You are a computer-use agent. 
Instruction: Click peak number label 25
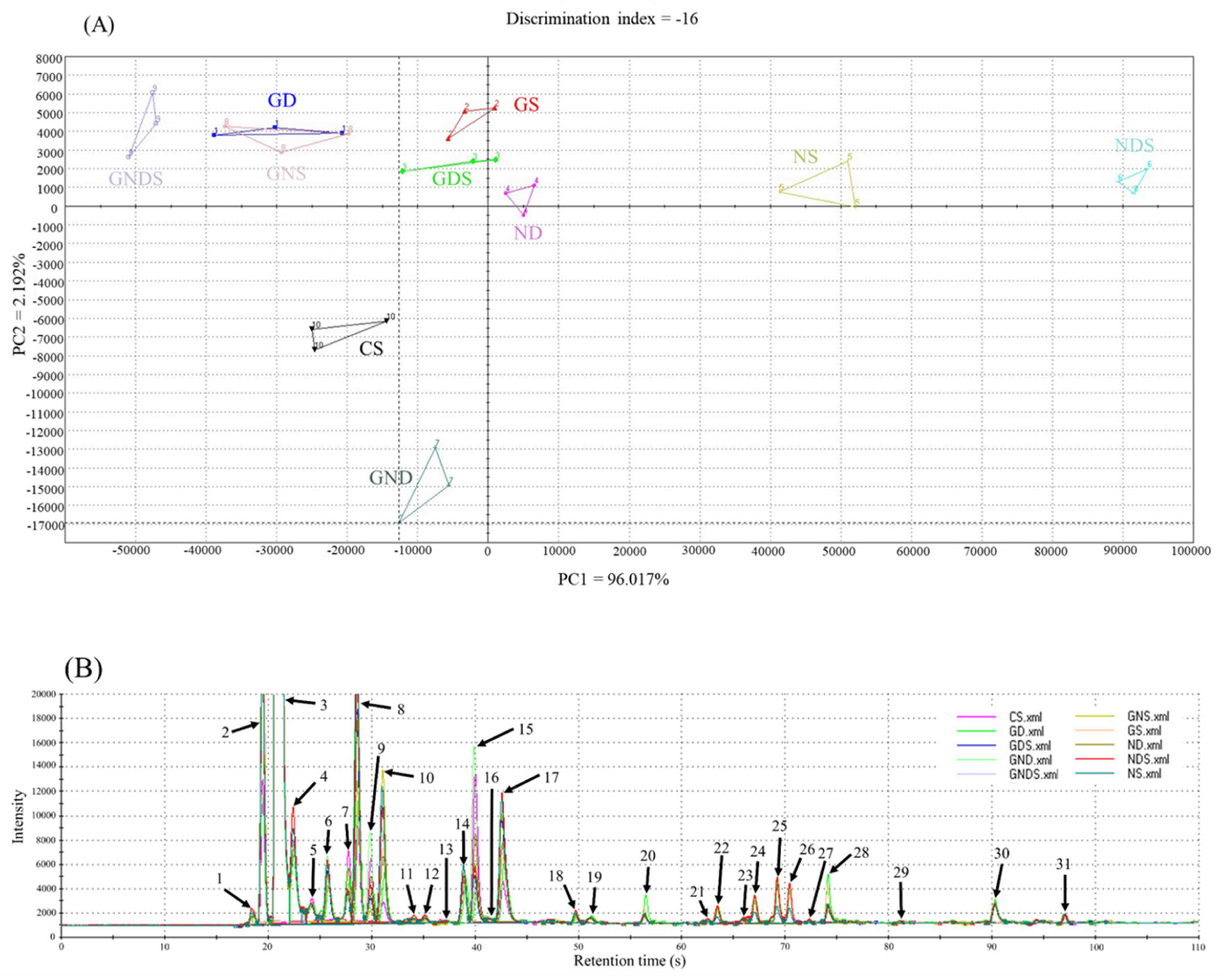(x=779, y=826)
